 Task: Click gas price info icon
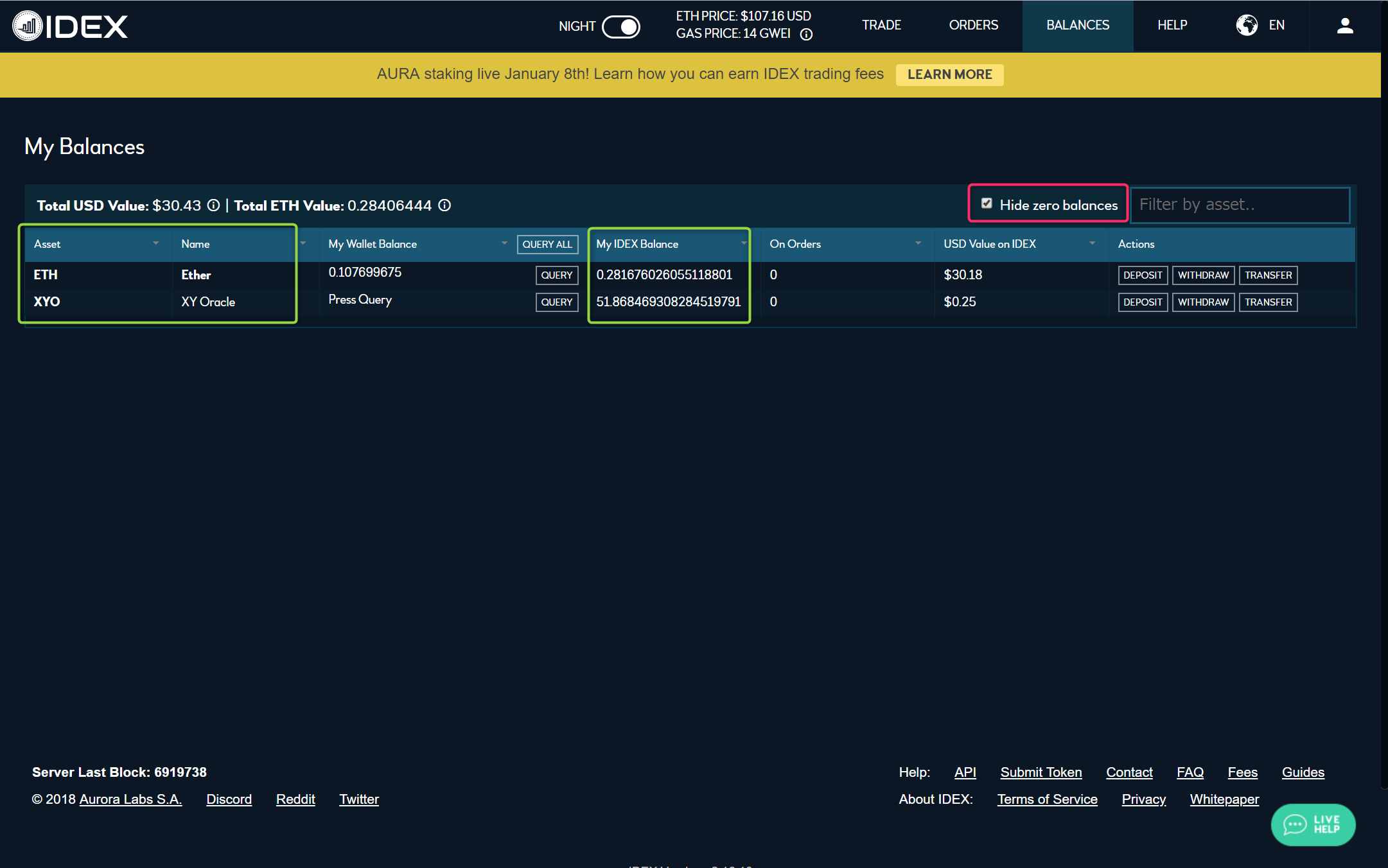(x=806, y=35)
